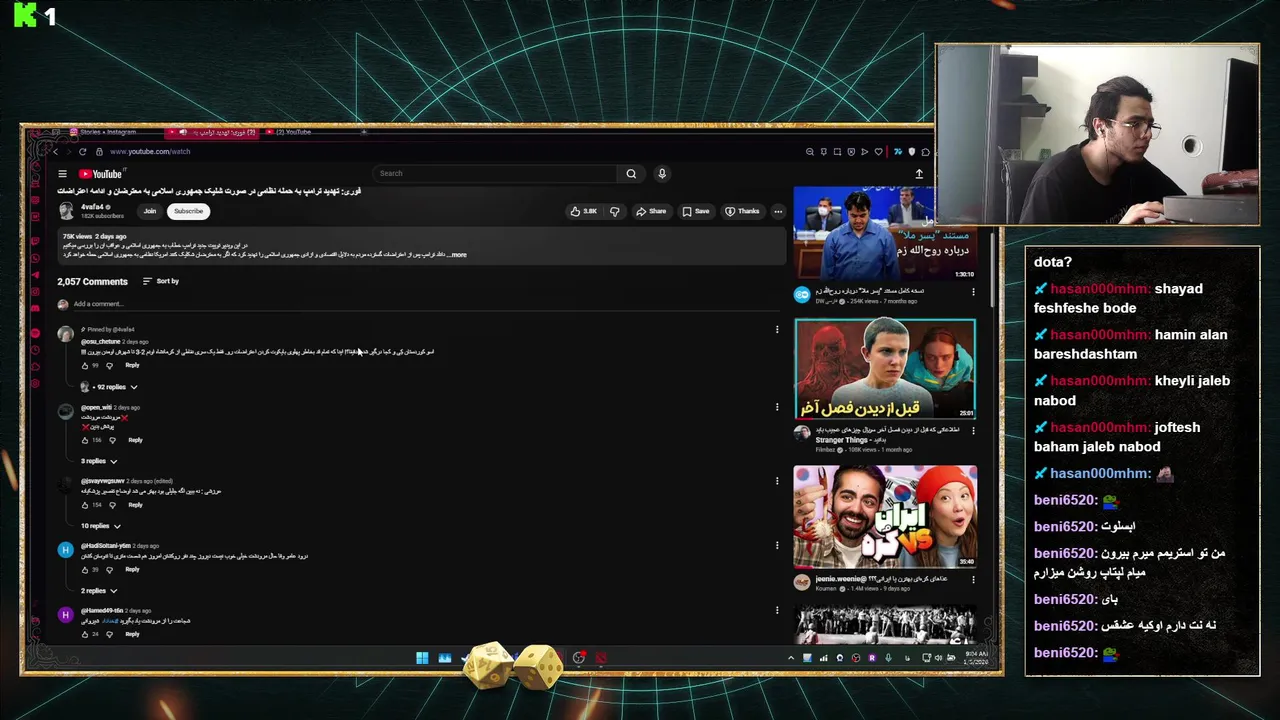Image resolution: width=1280 pixels, height=720 pixels.
Task: Click the padlock site info icon
Action: (100, 152)
